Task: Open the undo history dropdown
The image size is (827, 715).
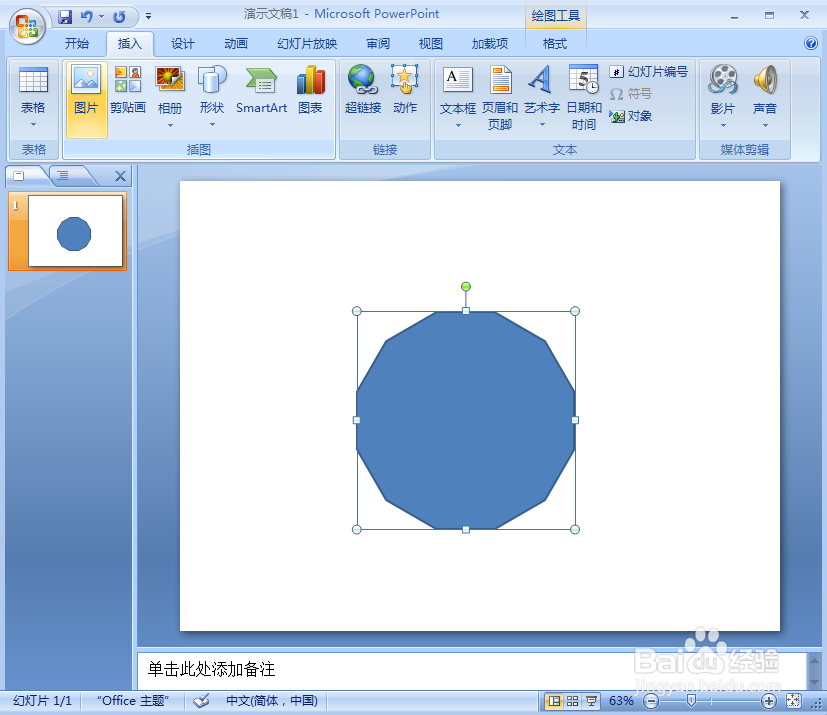Action: [x=101, y=16]
